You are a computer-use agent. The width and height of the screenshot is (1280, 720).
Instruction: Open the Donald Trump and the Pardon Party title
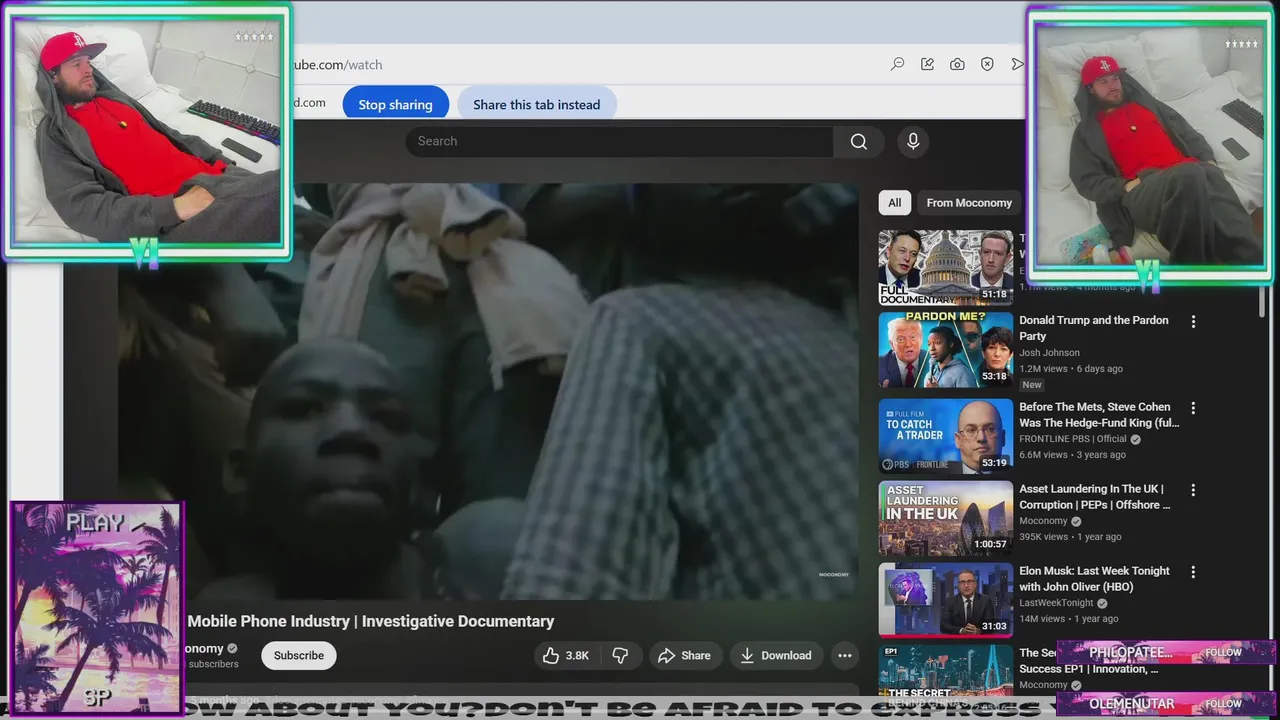point(1094,328)
